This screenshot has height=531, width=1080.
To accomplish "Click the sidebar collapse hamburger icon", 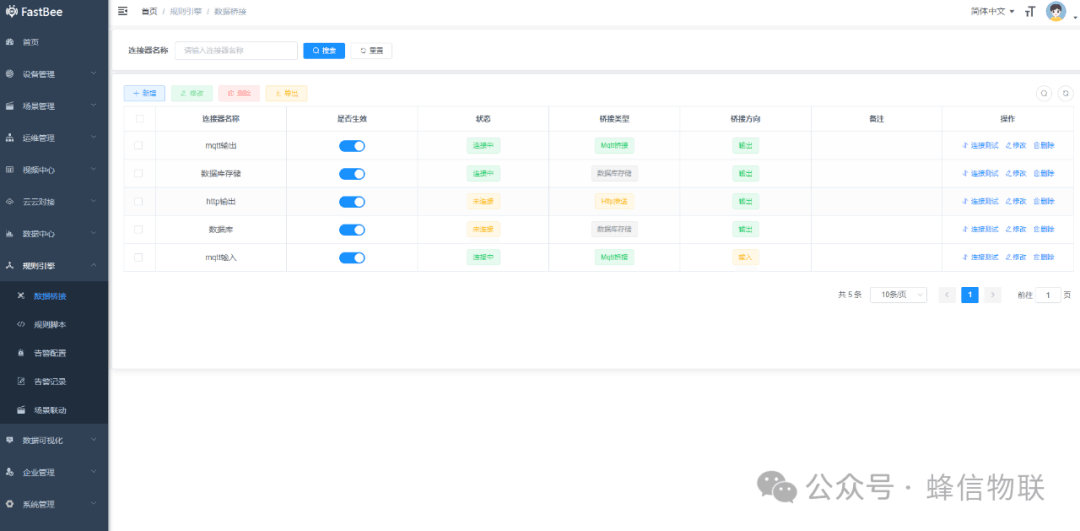I will tap(123, 11).
